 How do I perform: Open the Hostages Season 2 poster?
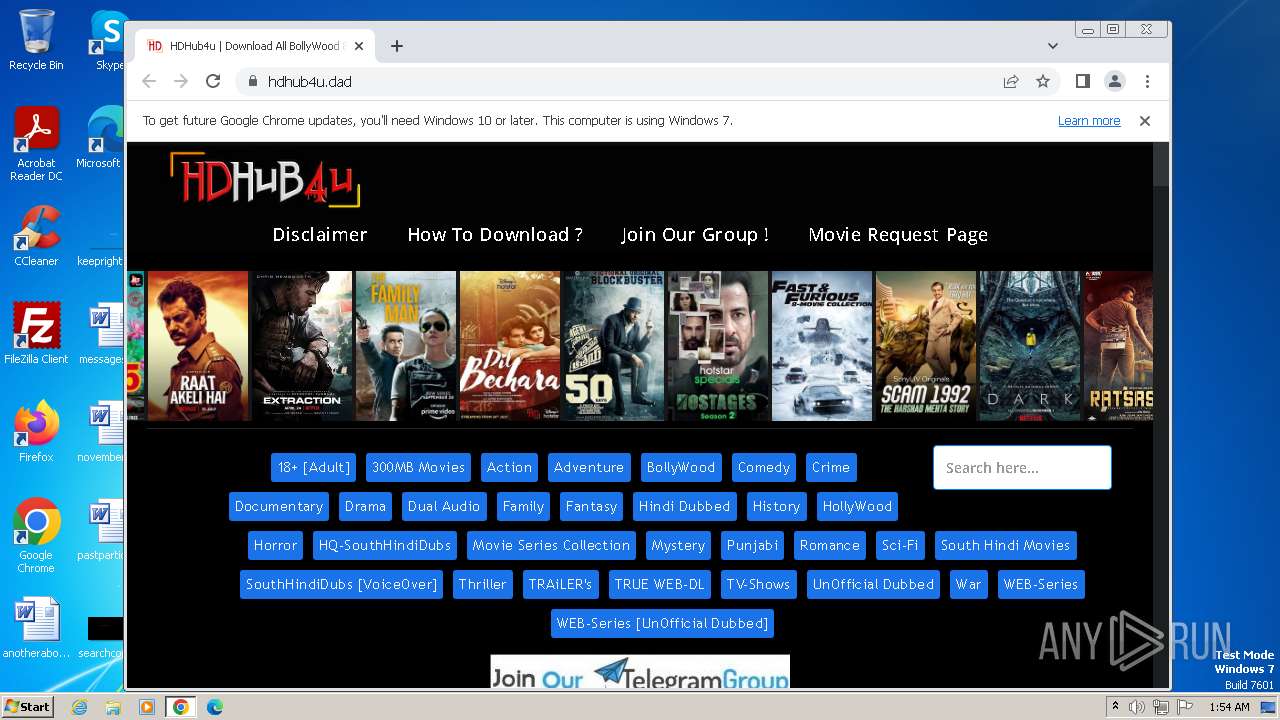[x=718, y=346]
